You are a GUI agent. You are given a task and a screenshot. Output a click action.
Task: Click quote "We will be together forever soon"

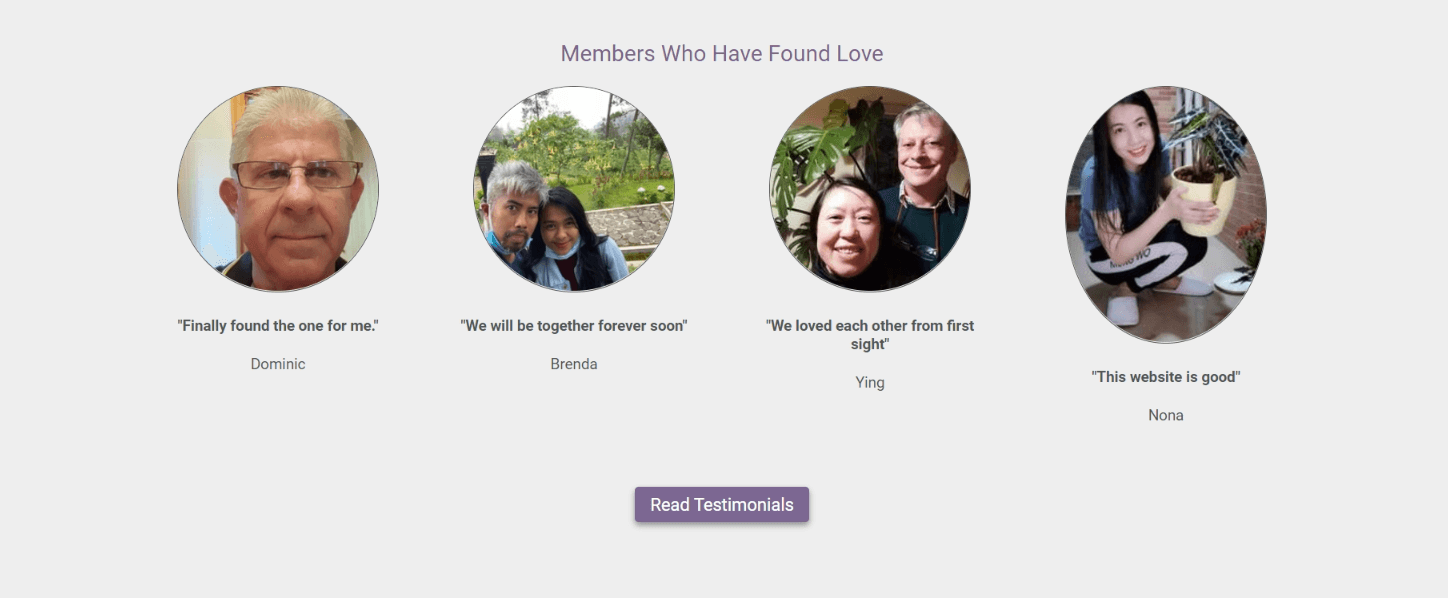[x=574, y=326]
